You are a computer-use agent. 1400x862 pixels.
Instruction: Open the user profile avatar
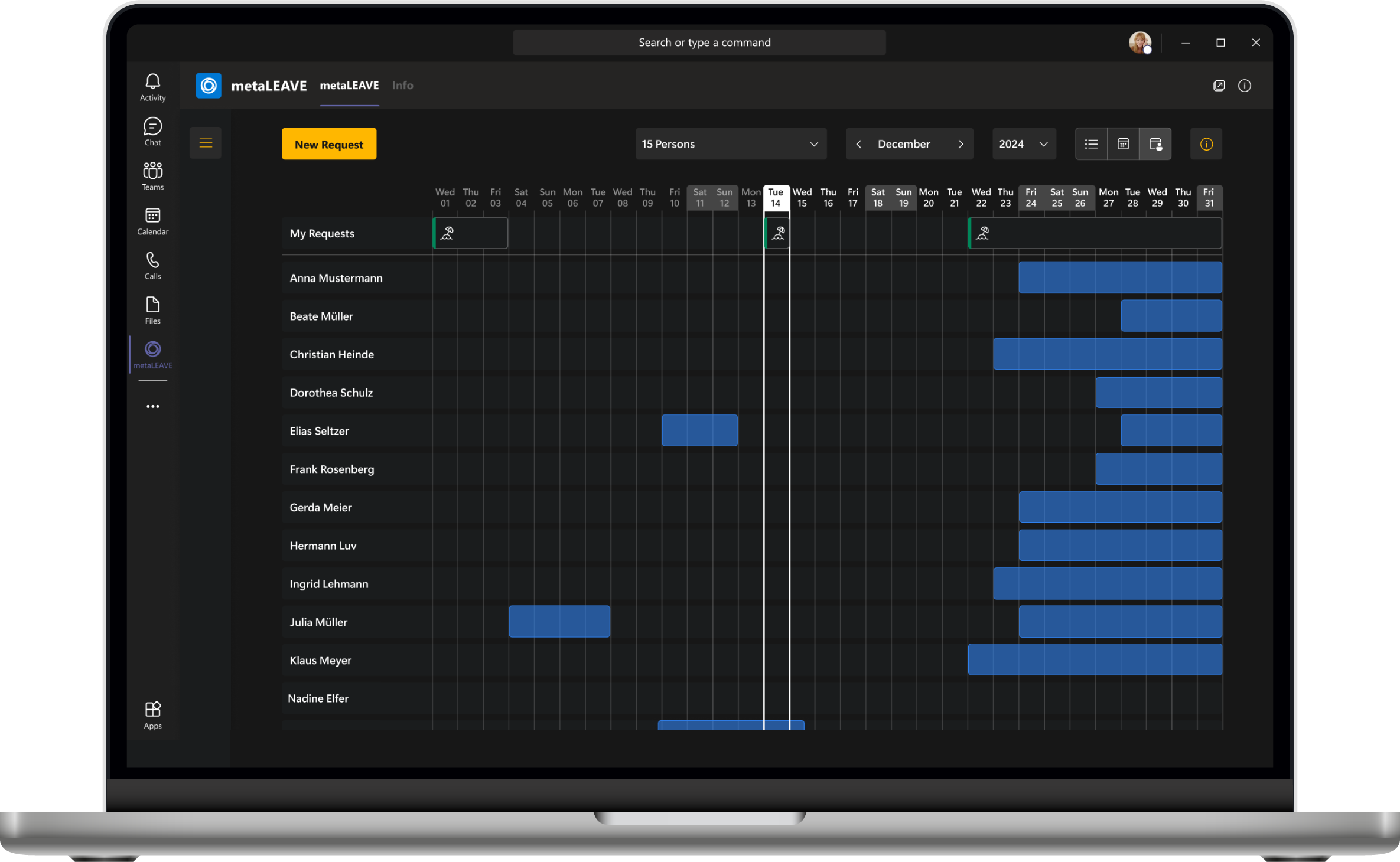(1140, 43)
